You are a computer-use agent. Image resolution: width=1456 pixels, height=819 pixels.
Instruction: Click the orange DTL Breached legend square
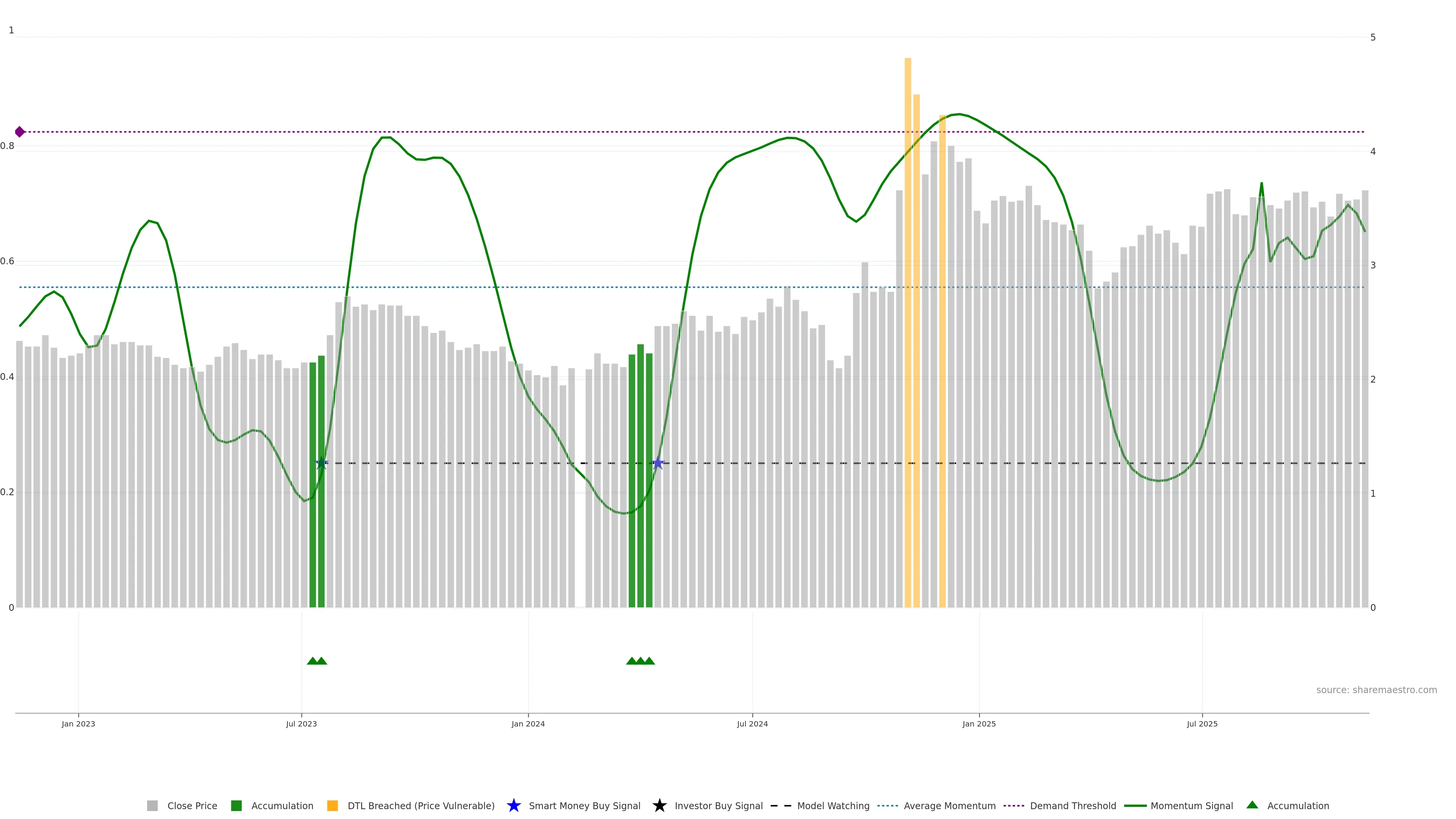333,805
